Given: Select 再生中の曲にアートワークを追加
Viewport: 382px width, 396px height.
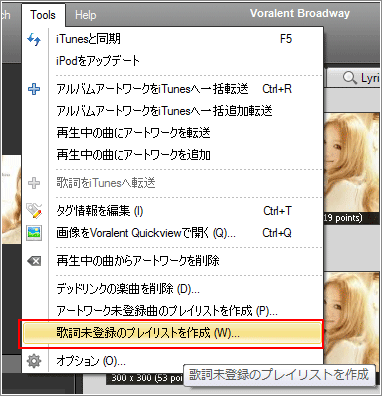Looking at the screenshot, I should point(173,155).
